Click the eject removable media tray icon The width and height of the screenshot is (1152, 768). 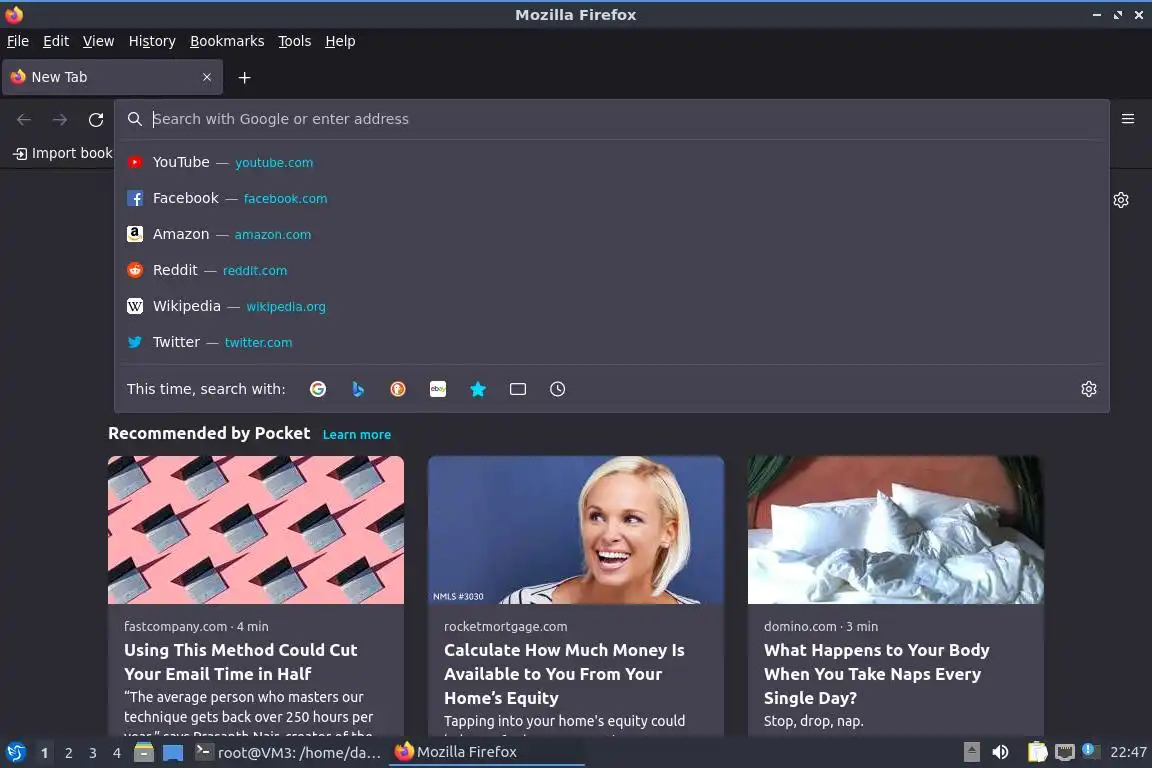tap(971, 752)
